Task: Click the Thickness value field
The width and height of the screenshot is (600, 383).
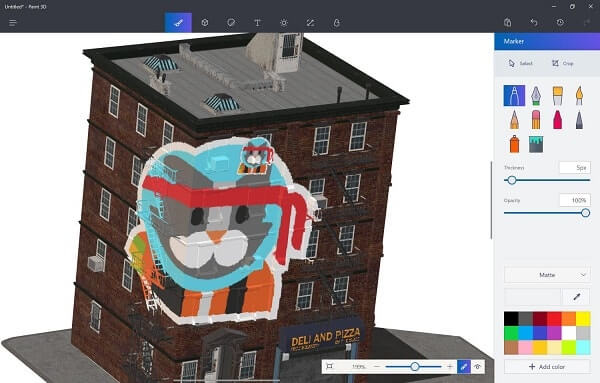Action: pyautogui.click(x=575, y=168)
